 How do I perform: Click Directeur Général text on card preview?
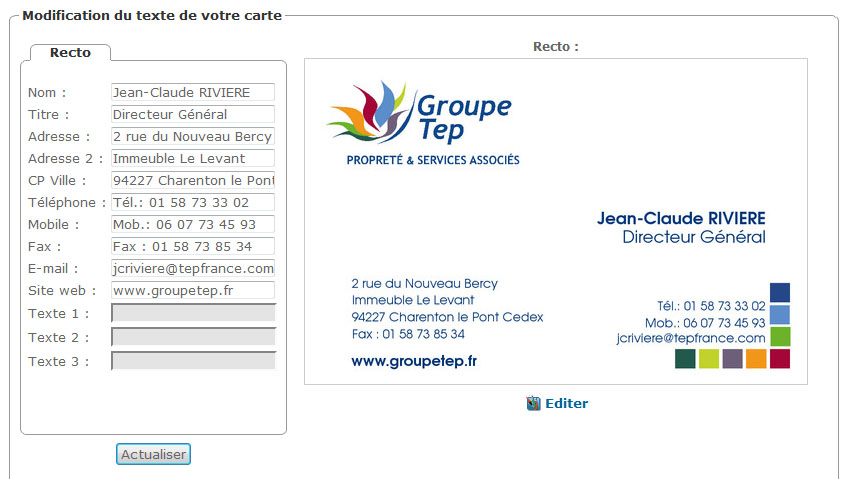[694, 237]
